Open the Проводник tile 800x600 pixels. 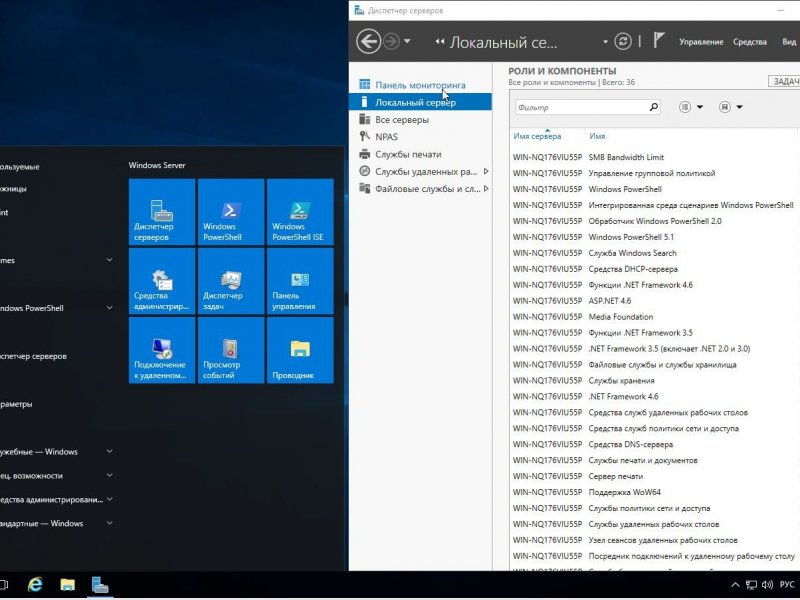pos(300,350)
